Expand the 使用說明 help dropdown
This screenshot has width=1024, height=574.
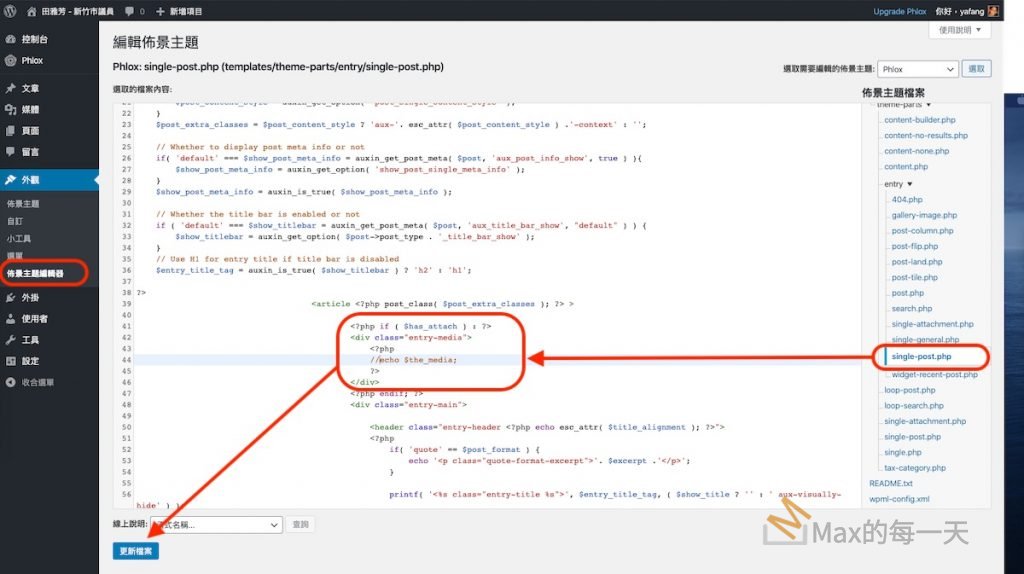[960, 30]
